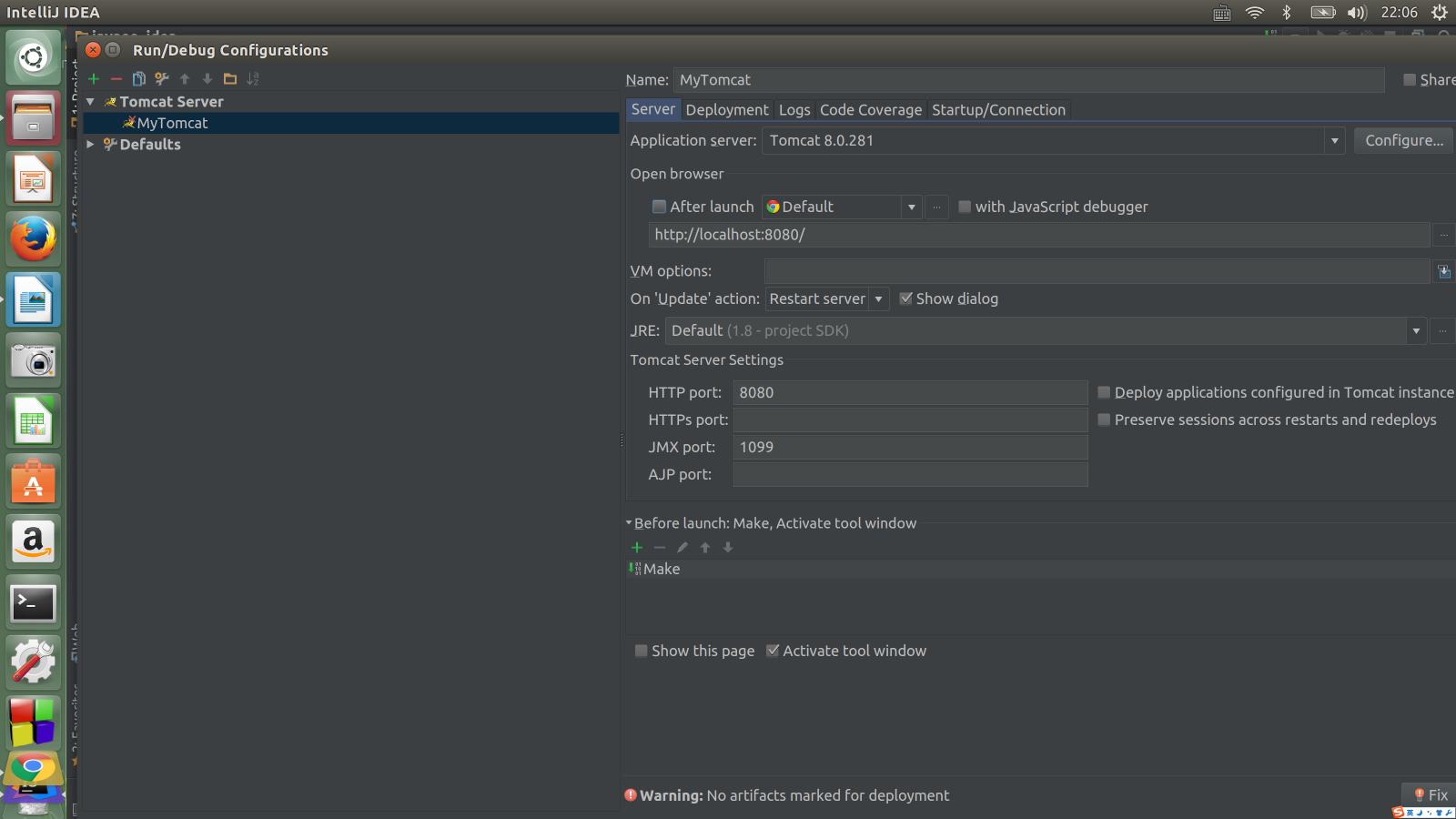The width and height of the screenshot is (1456, 819).
Task: Add new run configuration with plus icon
Action: point(94,79)
